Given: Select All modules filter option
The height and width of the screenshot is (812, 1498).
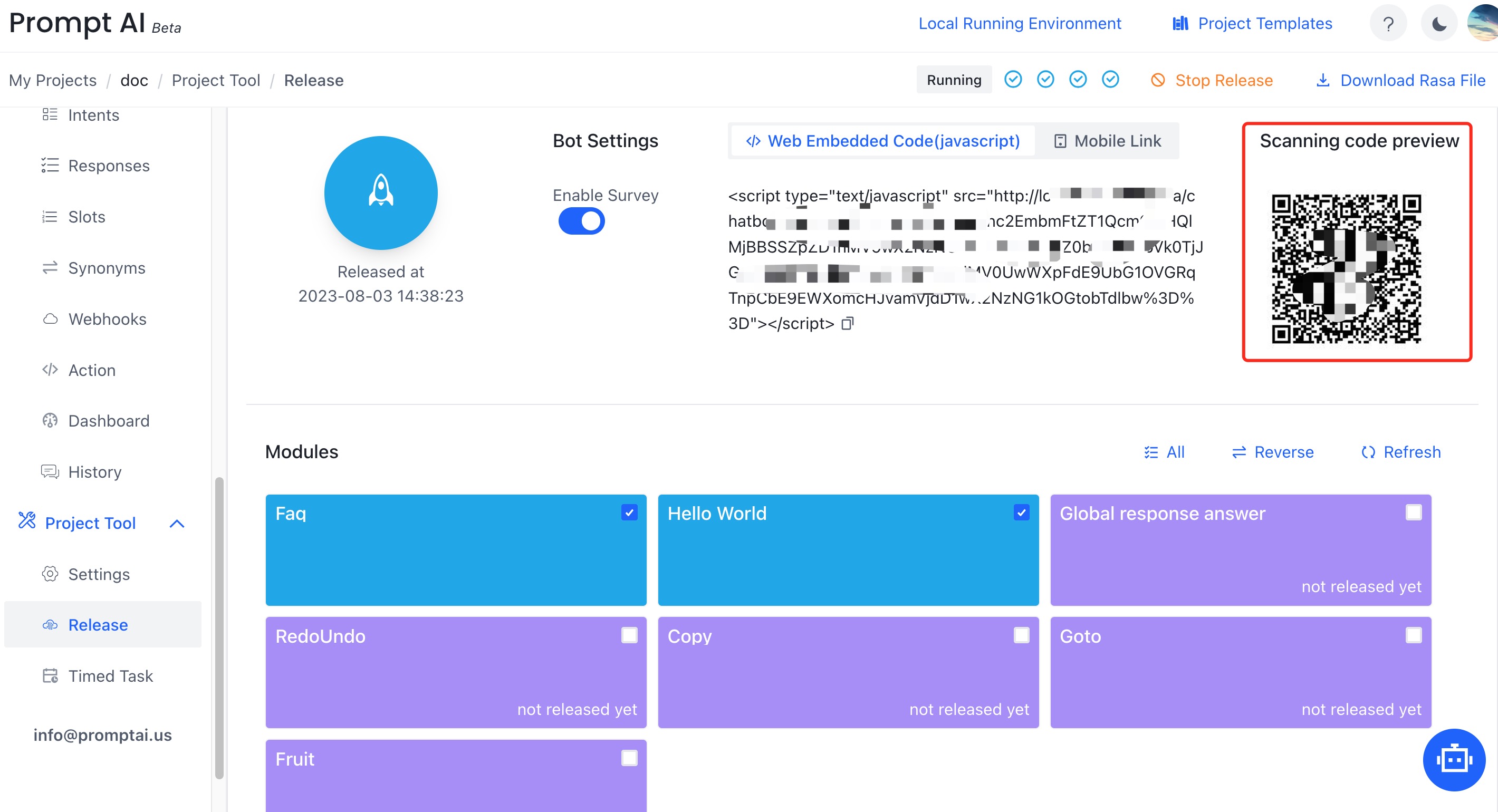Looking at the screenshot, I should click(1164, 452).
